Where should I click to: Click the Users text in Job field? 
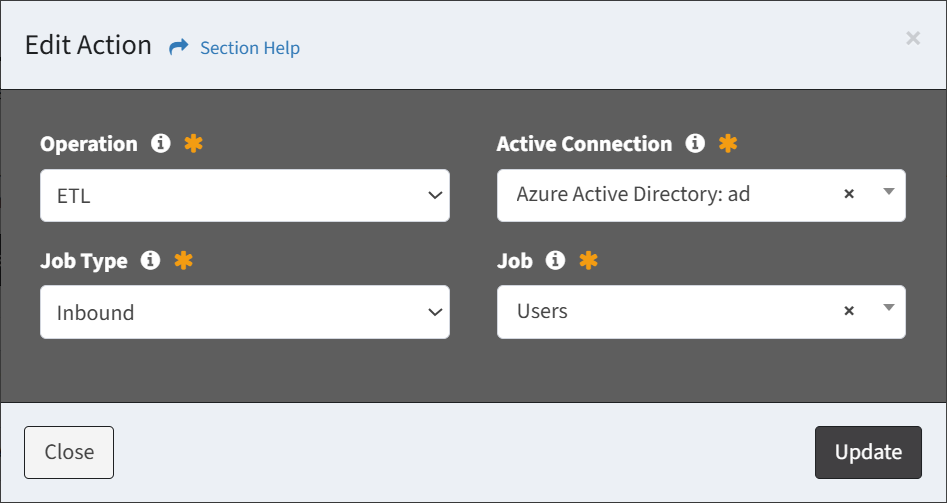click(x=542, y=311)
